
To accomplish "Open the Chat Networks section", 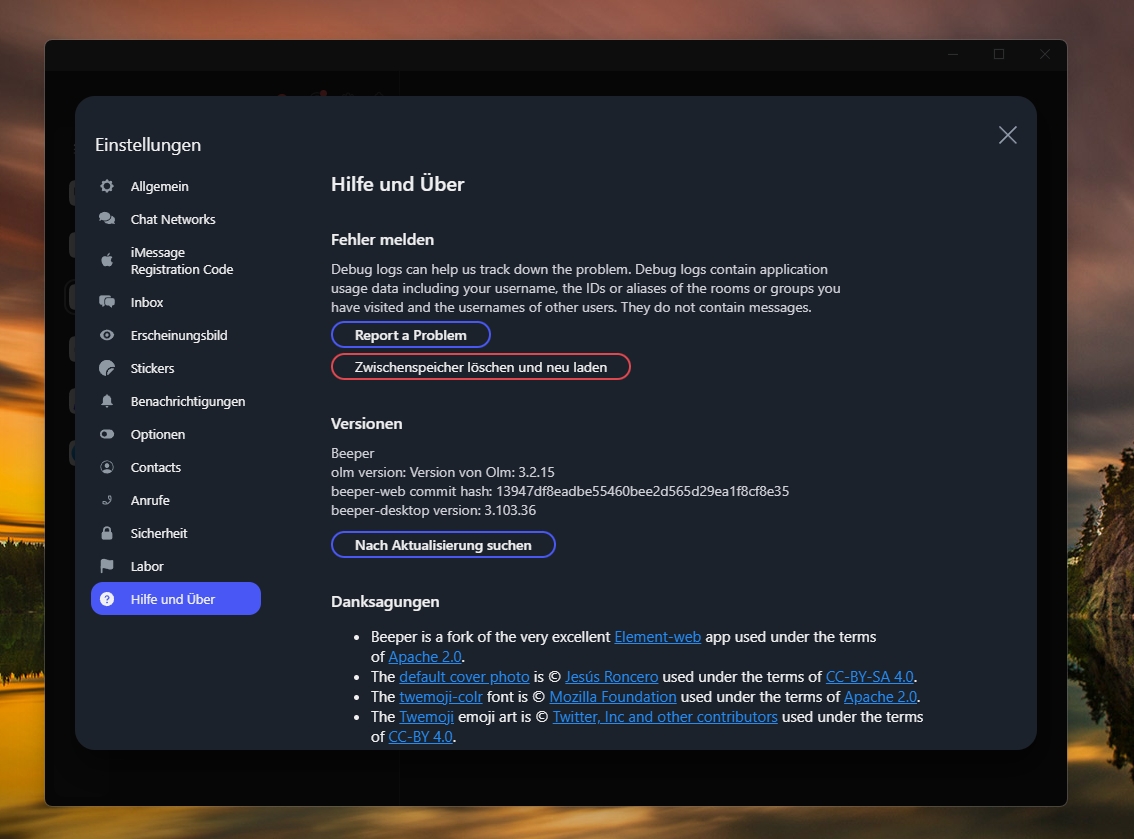I will click(176, 219).
